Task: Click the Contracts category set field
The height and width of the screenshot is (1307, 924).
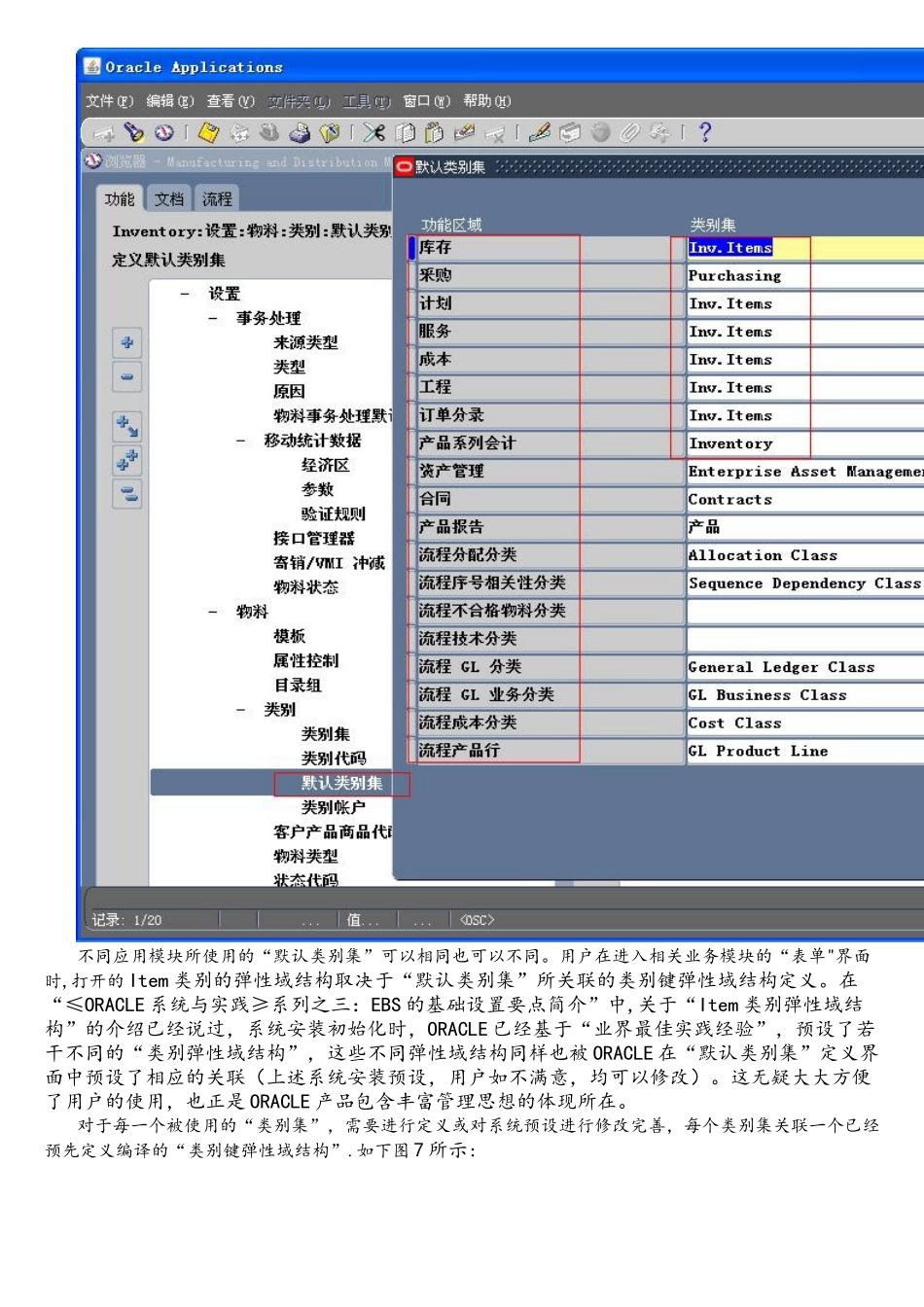Action: (804, 500)
